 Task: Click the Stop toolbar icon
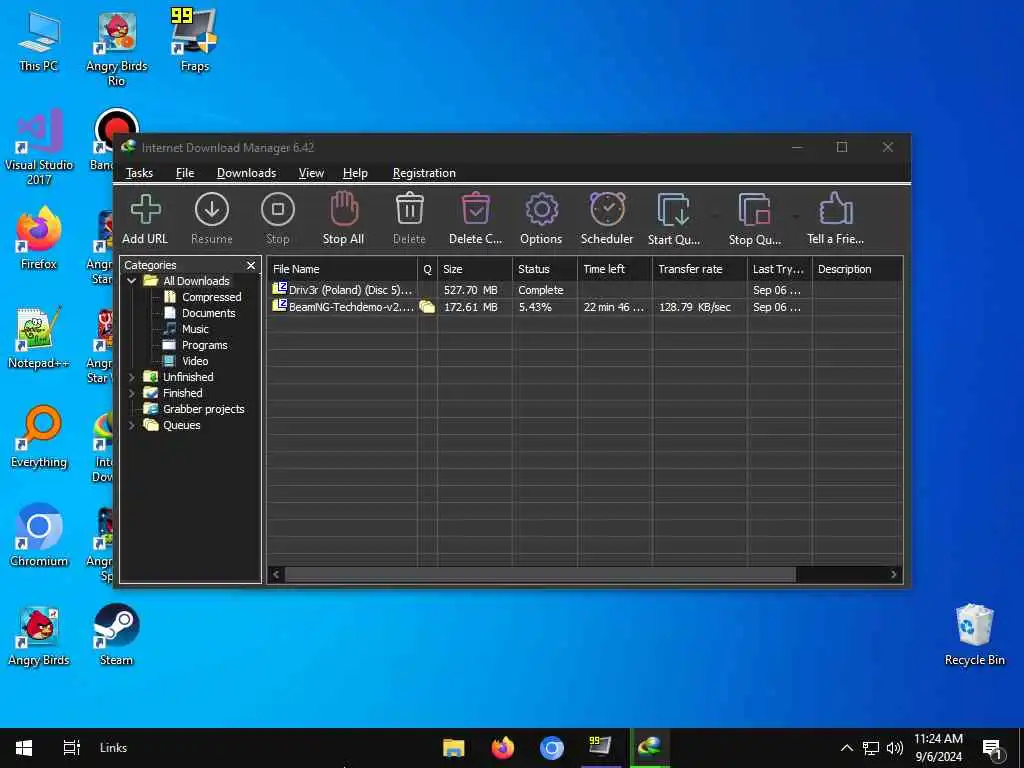(278, 218)
